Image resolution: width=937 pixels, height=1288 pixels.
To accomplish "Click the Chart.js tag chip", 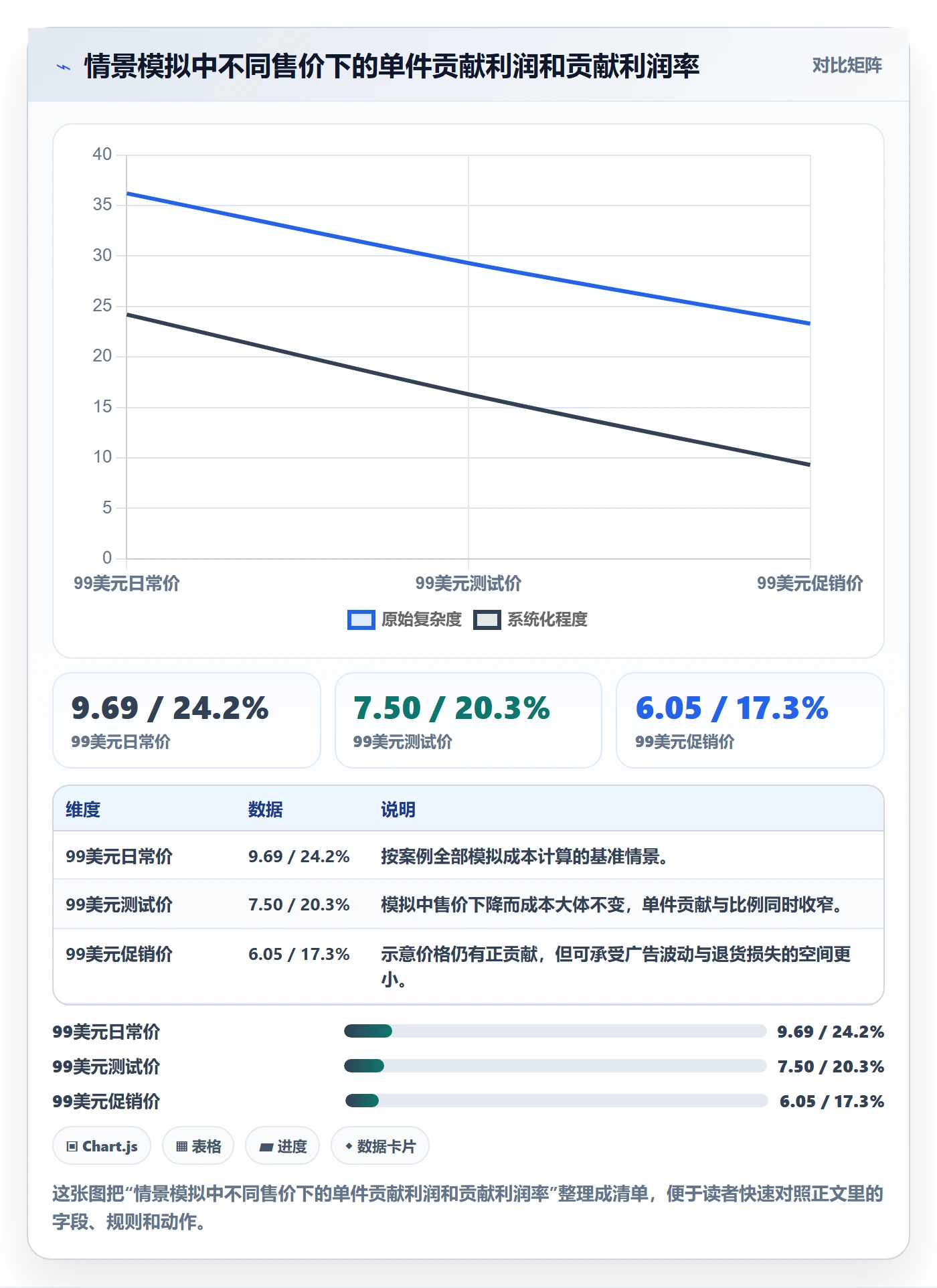I will click(102, 1146).
